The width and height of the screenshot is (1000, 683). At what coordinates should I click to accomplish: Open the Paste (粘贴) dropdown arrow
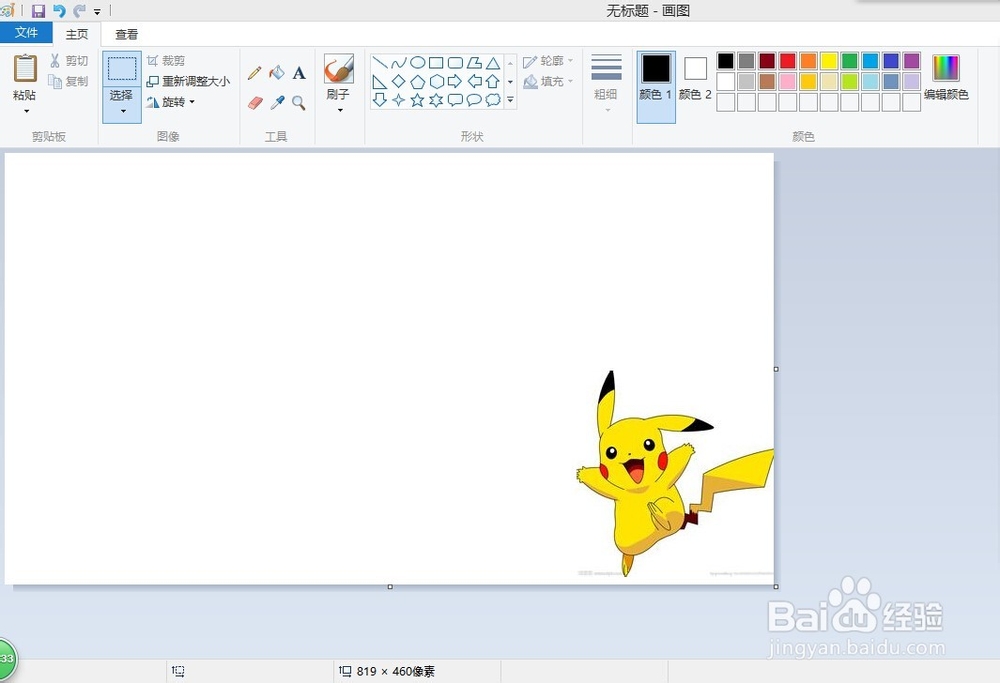tap(26, 111)
